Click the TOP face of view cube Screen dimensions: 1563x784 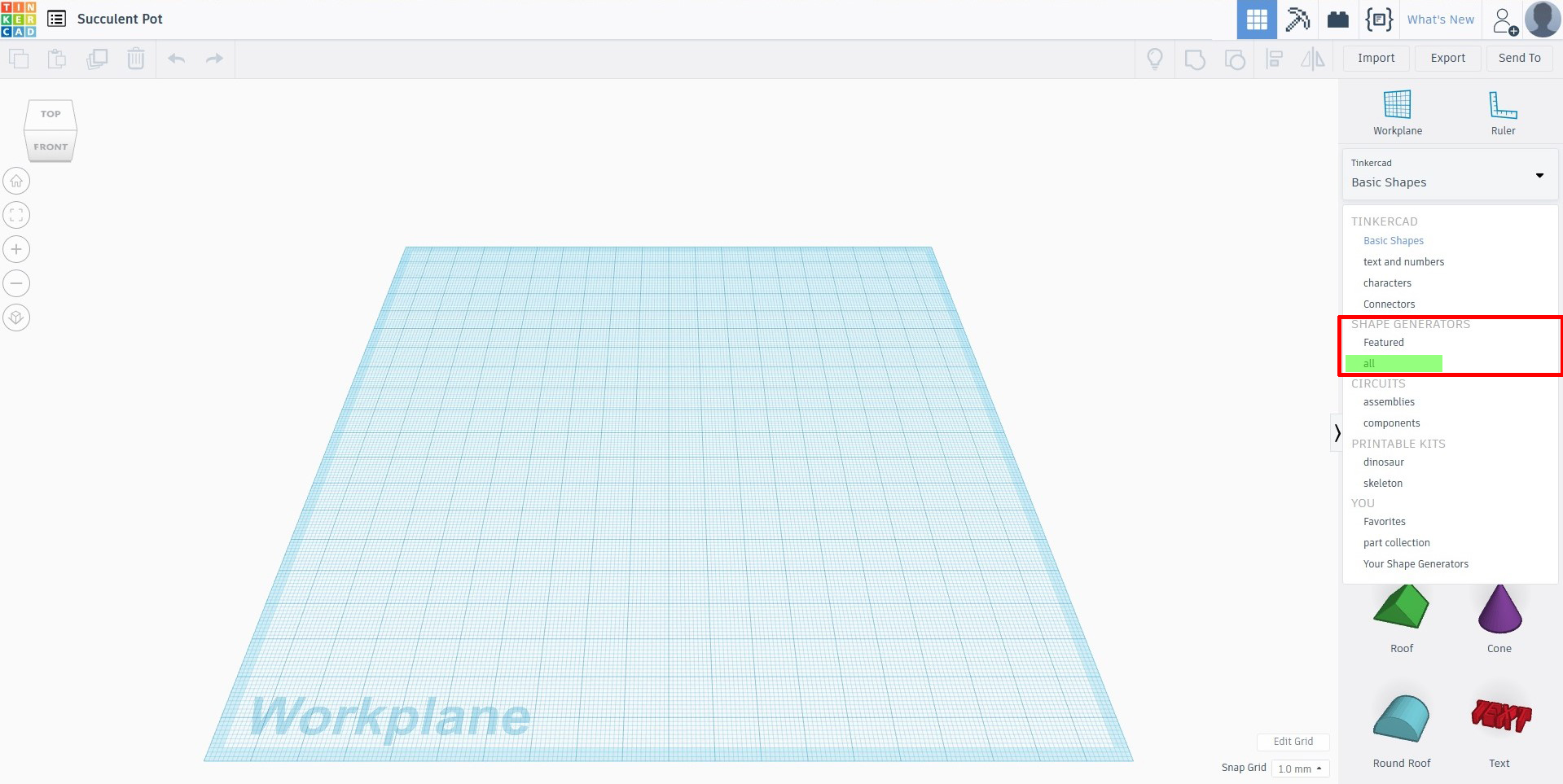(50, 114)
